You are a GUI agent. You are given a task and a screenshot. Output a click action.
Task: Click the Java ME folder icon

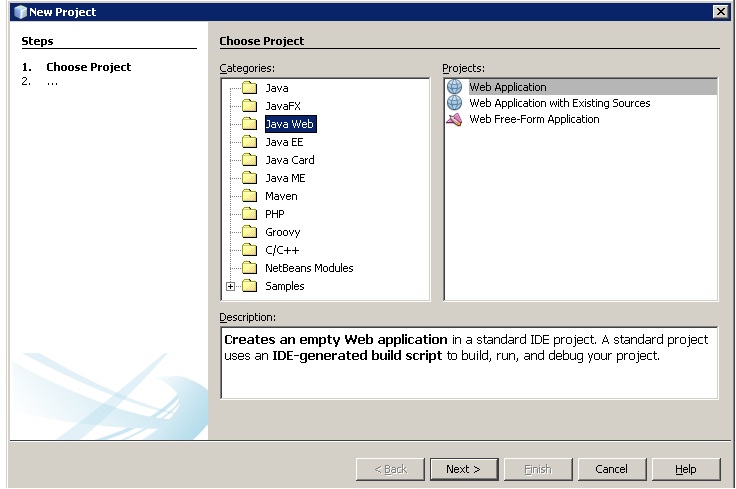pos(250,178)
